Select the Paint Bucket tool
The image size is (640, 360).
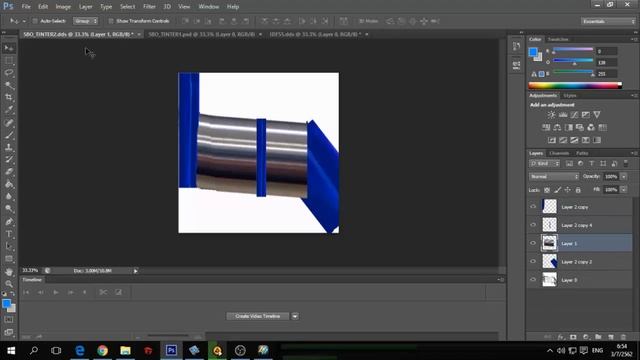(x=9, y=184)
